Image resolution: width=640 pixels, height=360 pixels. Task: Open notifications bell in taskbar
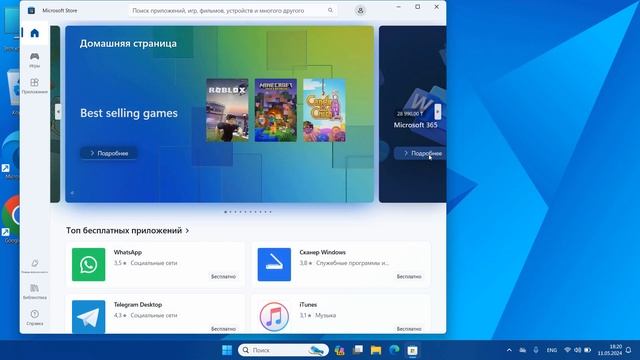click(629, 350)
